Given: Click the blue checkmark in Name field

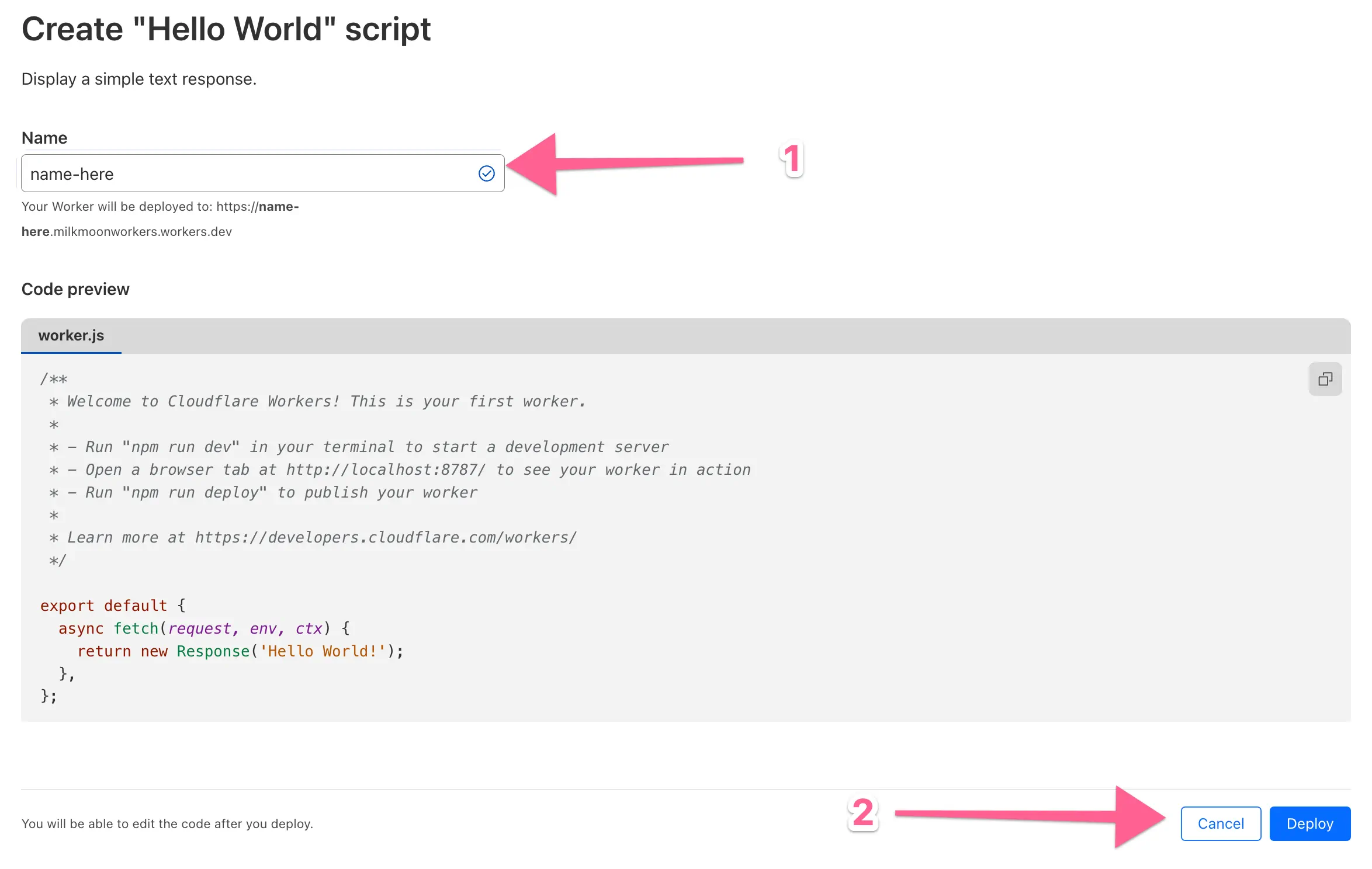Looking at the screenshot, I should tap(486, 173).
